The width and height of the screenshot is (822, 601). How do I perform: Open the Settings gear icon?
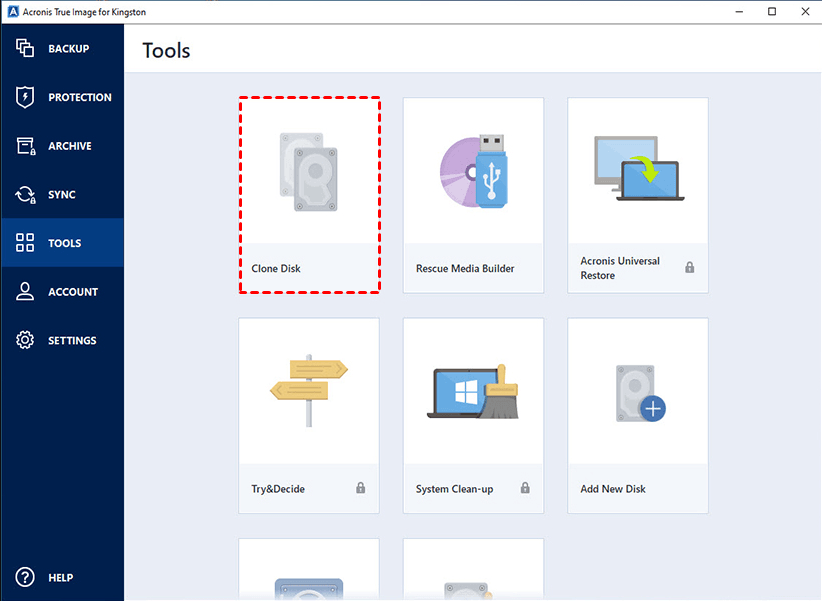point(22,340)
